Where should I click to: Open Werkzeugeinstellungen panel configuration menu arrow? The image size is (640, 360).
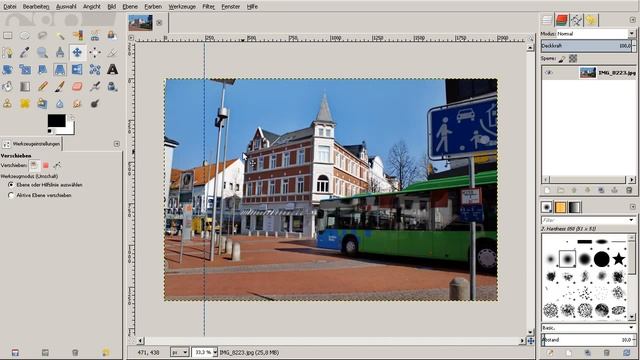117,144
